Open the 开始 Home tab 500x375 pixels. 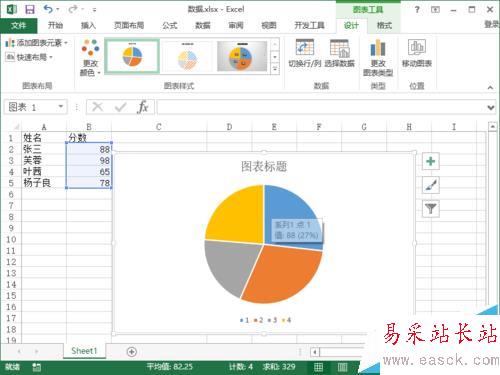[x=55, y=25]
